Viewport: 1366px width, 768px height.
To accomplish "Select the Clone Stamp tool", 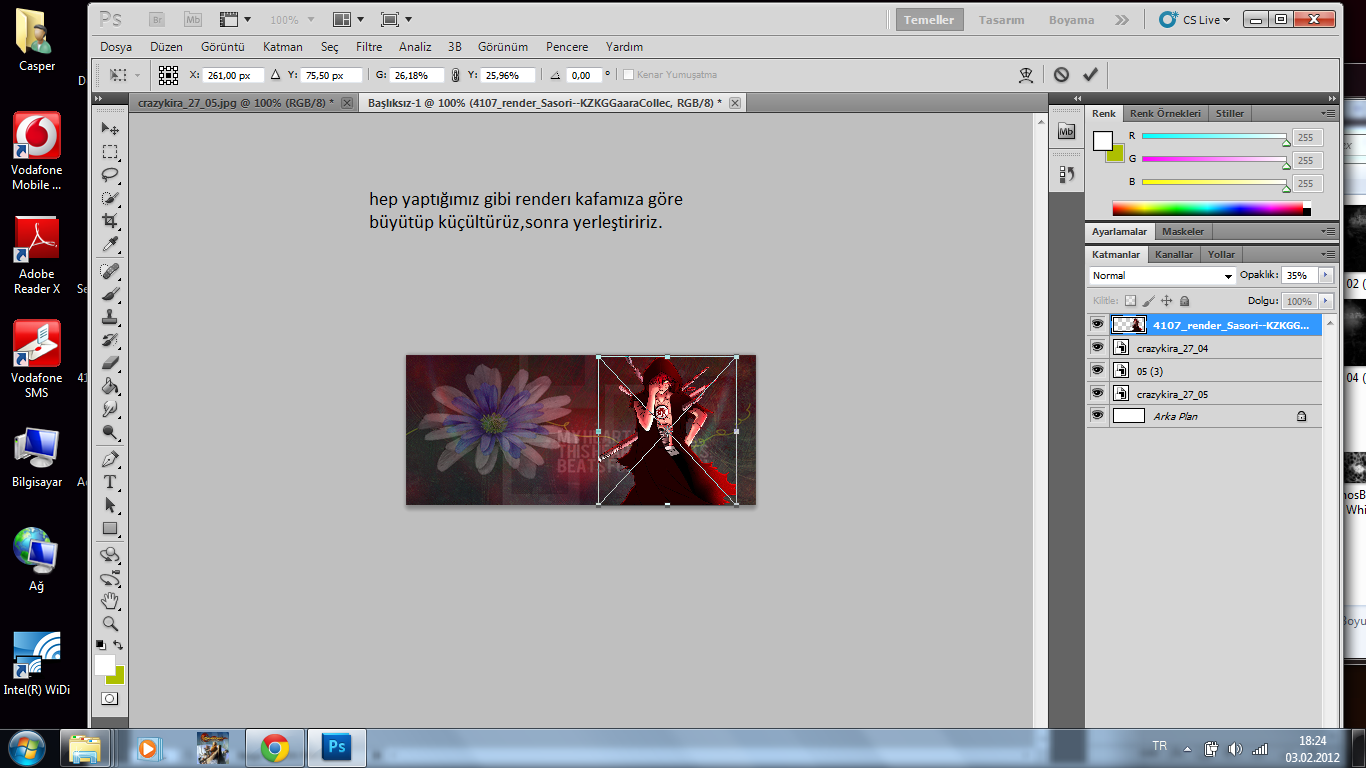I will click(110, 317).
